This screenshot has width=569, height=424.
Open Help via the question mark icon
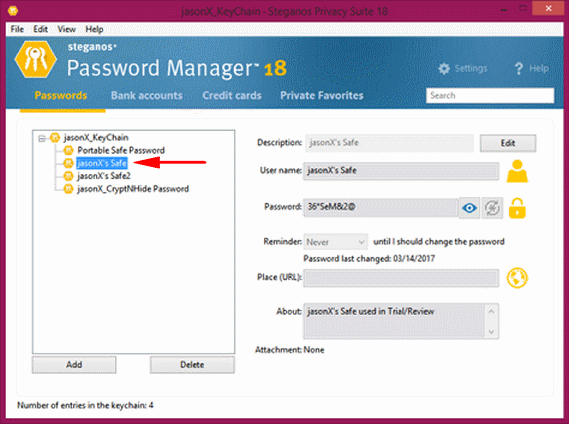[532, 68]
